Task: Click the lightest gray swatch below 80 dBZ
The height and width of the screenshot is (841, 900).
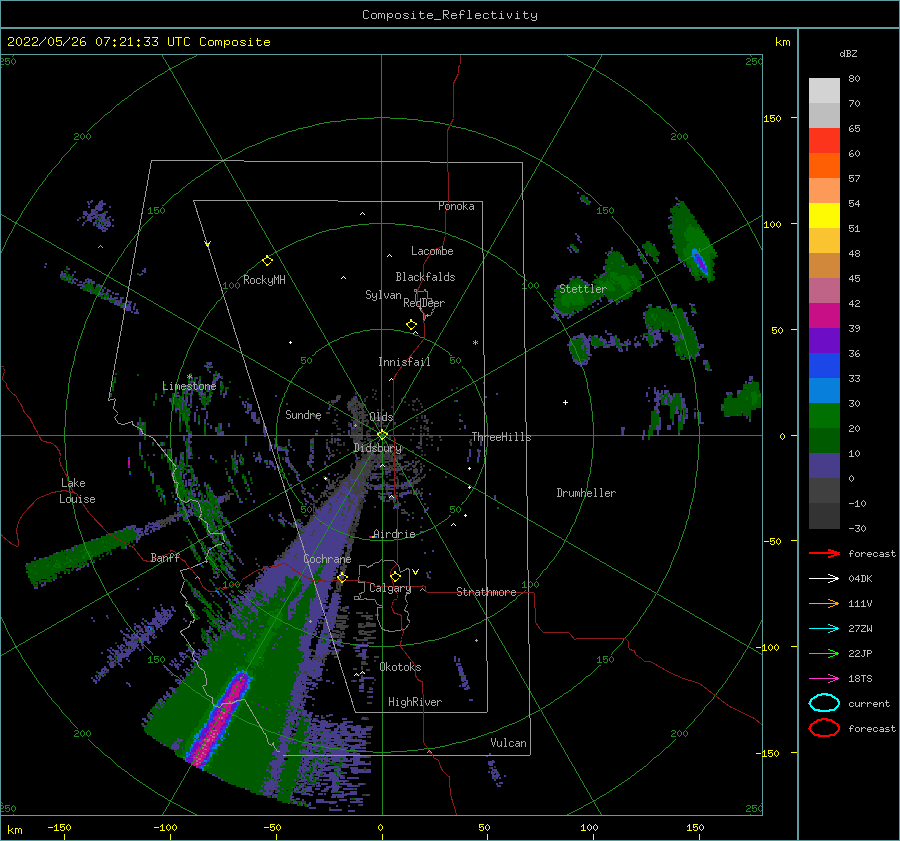Action: pos(824,91)
